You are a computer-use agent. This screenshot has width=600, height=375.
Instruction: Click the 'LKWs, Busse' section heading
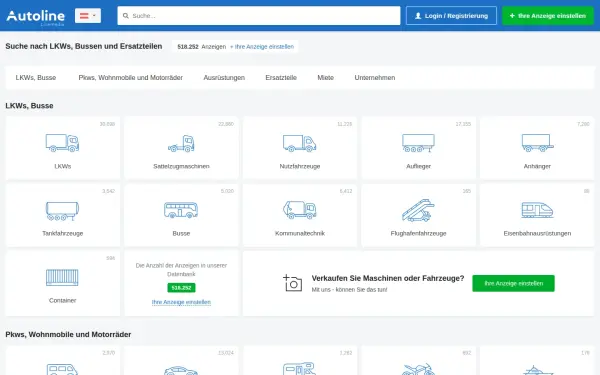click(x=29, y=106)
